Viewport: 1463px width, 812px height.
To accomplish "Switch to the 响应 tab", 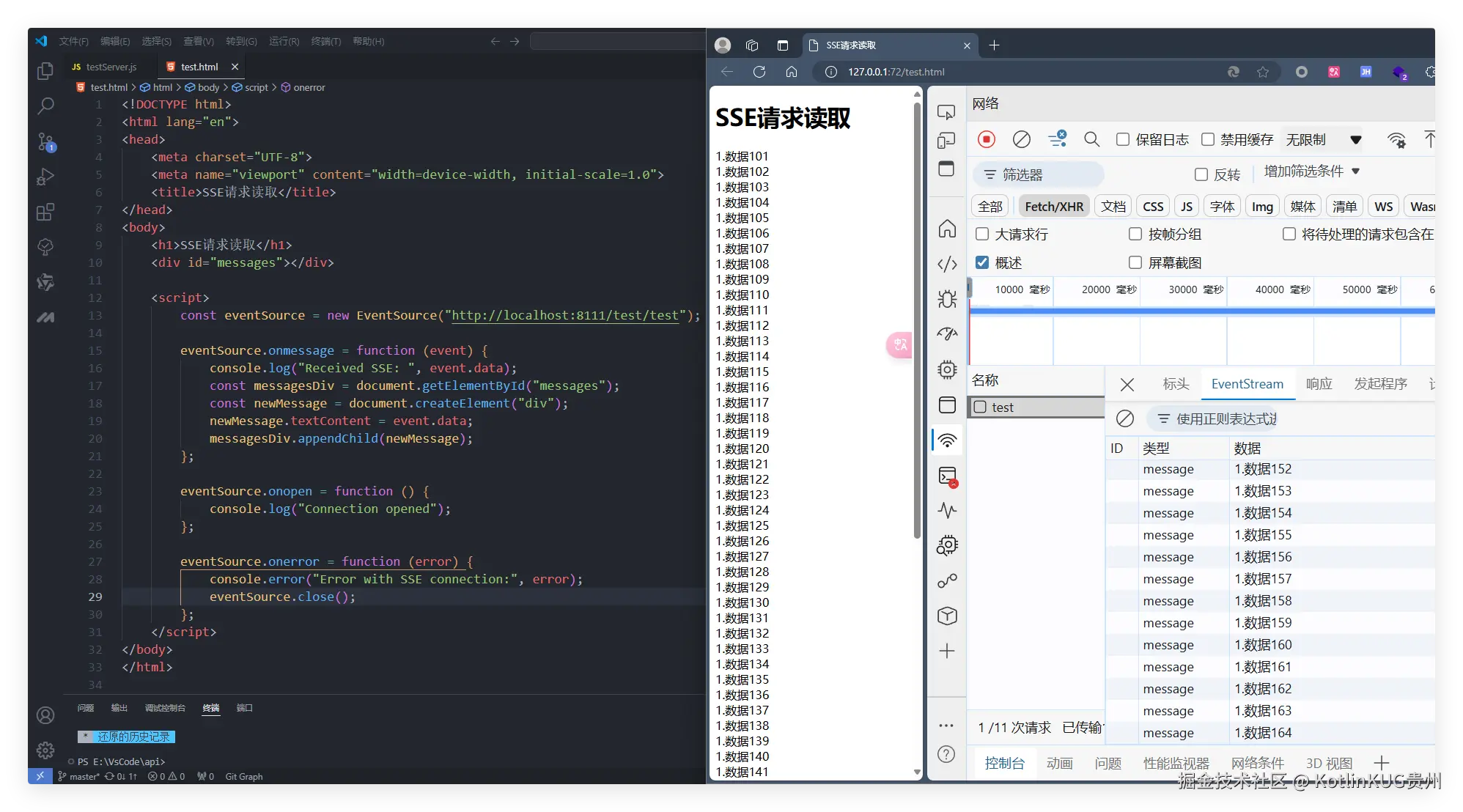I will click(x=1319, y=383).
